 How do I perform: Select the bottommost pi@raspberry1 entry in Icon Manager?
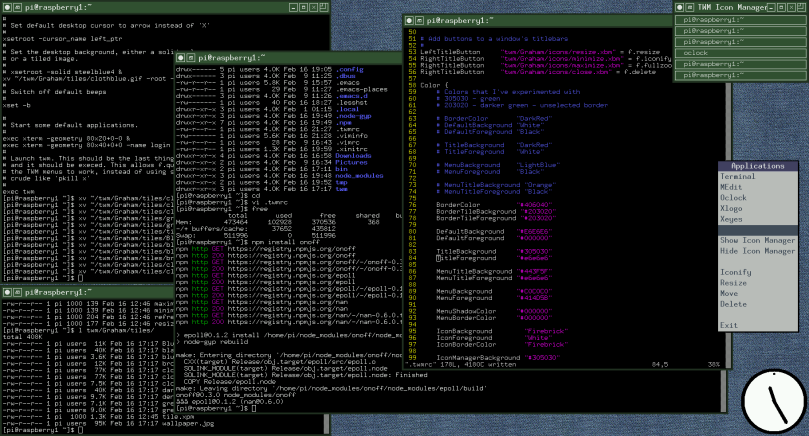[x=740, y=75]
